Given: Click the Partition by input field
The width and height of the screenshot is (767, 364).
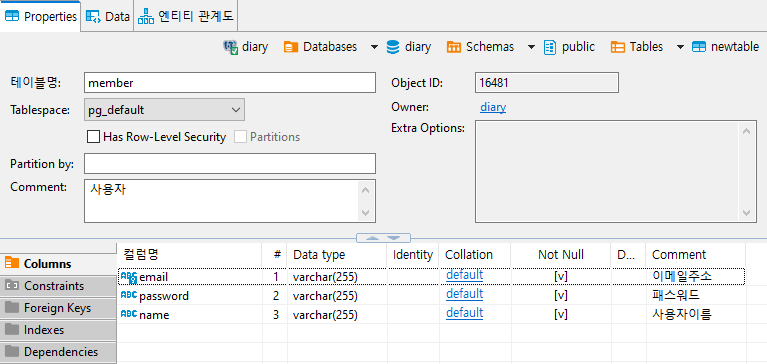Looking at the screenshot, I should tap(230, 163).
